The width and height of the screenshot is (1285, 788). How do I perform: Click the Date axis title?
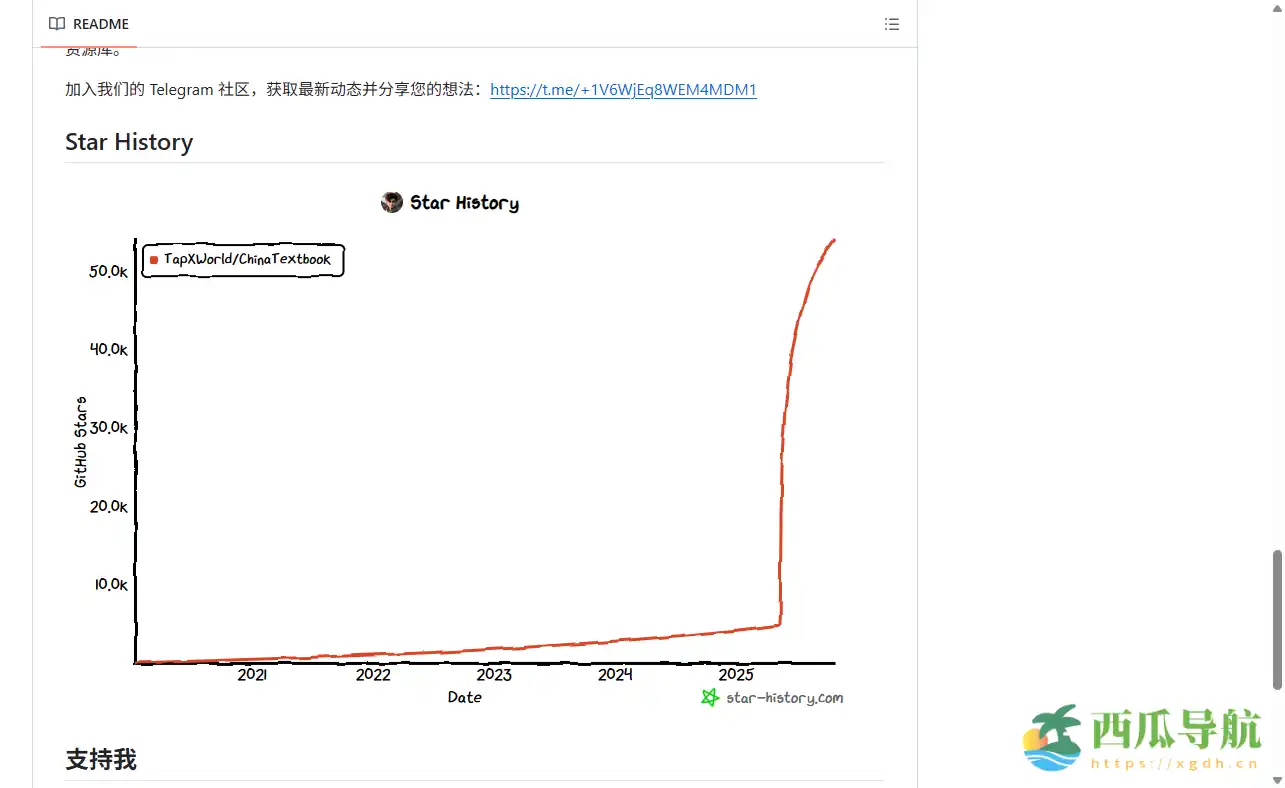[x=465, y=698]
